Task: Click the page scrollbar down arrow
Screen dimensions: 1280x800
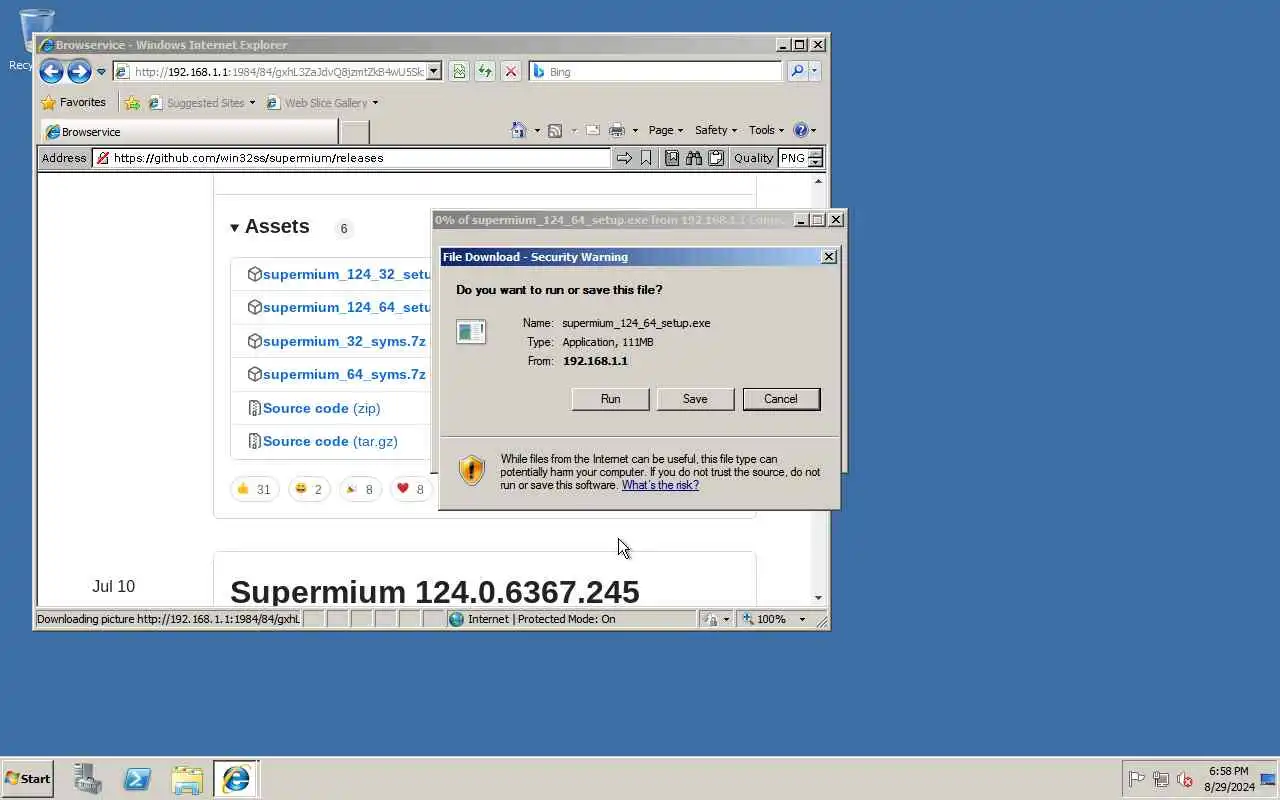Action: click(819, 598)
